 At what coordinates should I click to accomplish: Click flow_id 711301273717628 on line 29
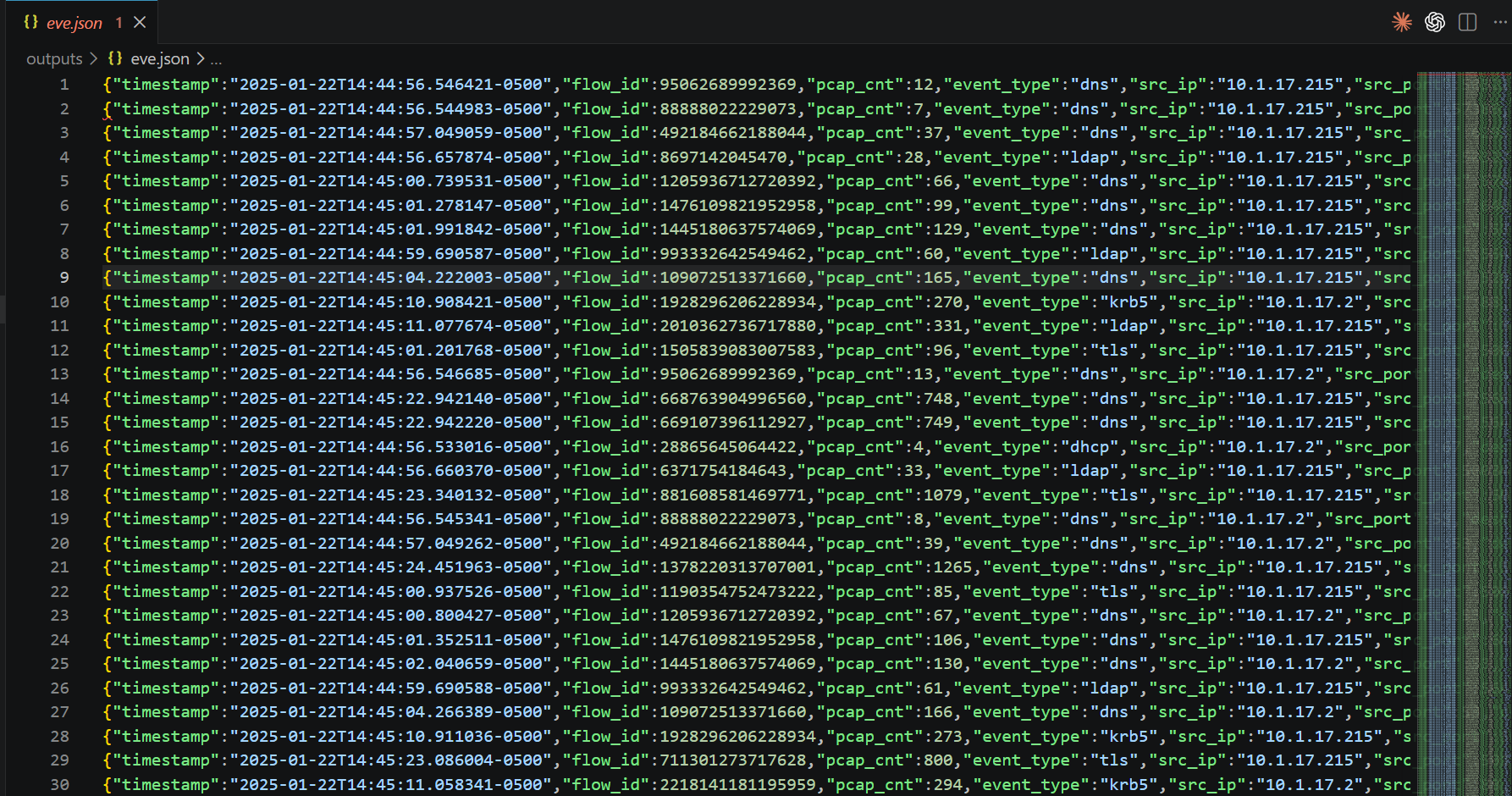point(733,760)
